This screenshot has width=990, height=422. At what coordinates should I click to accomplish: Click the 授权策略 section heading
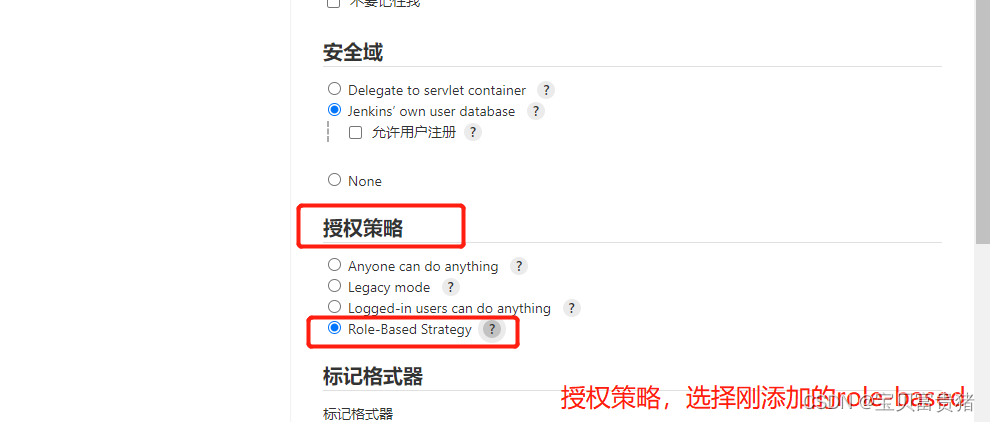pyautogui.click(x=363, y=228)
